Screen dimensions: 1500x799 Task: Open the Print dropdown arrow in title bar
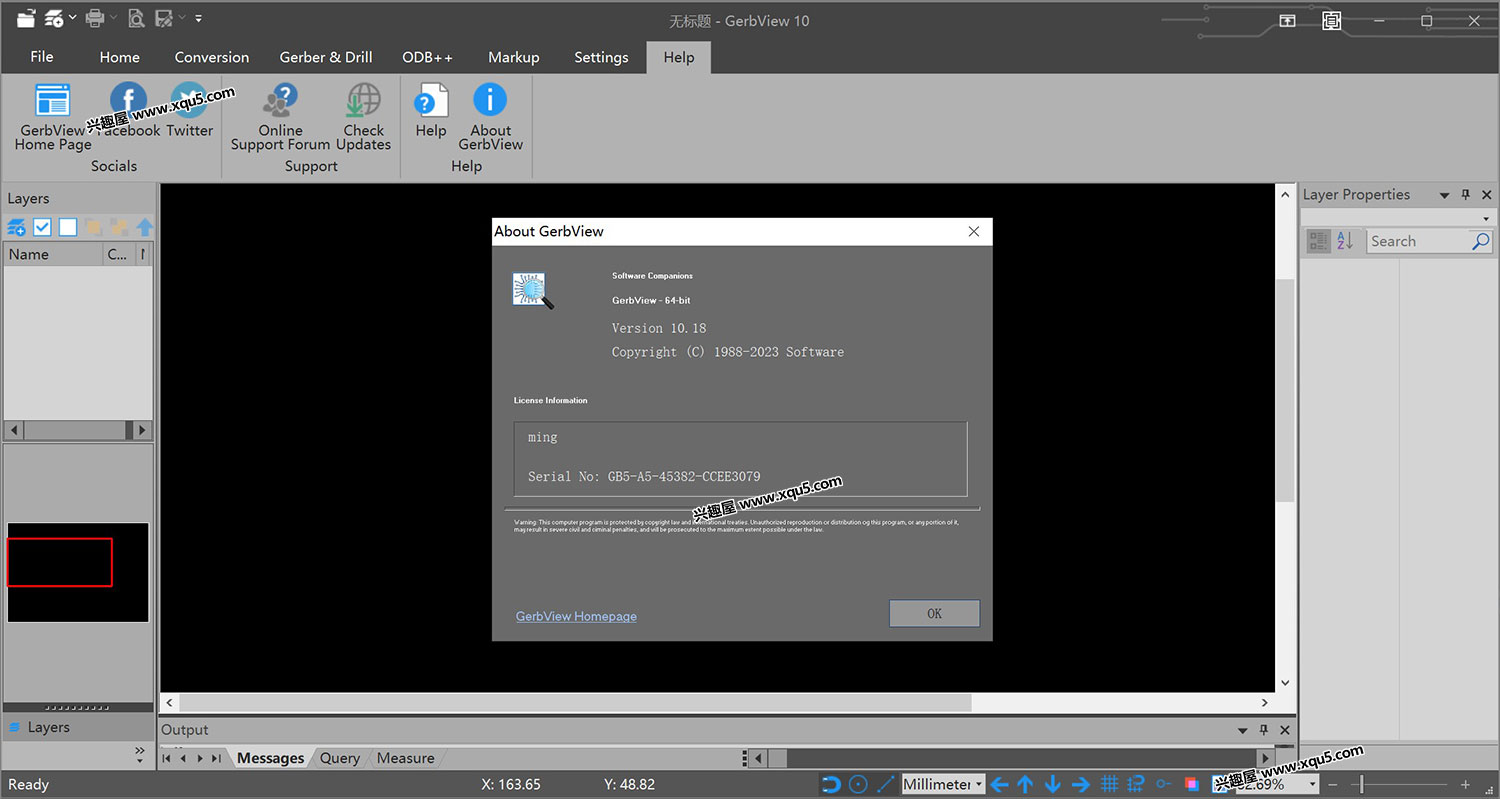(112, 18)
